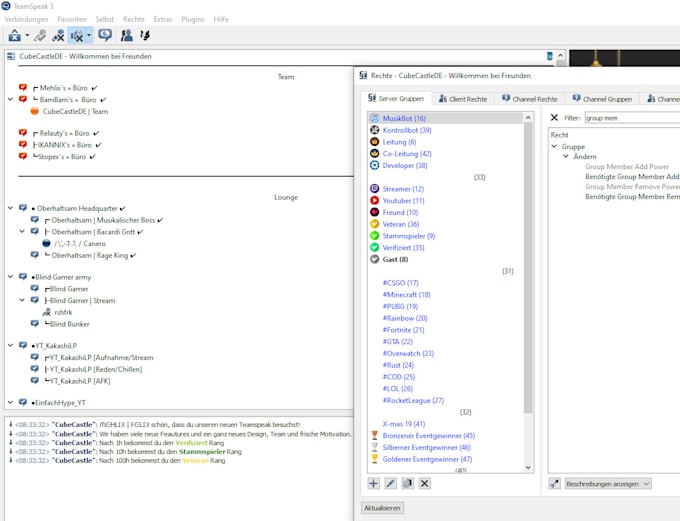Collapse the BamBam's Büro channel
680x521 pixels.
[10, 99]
